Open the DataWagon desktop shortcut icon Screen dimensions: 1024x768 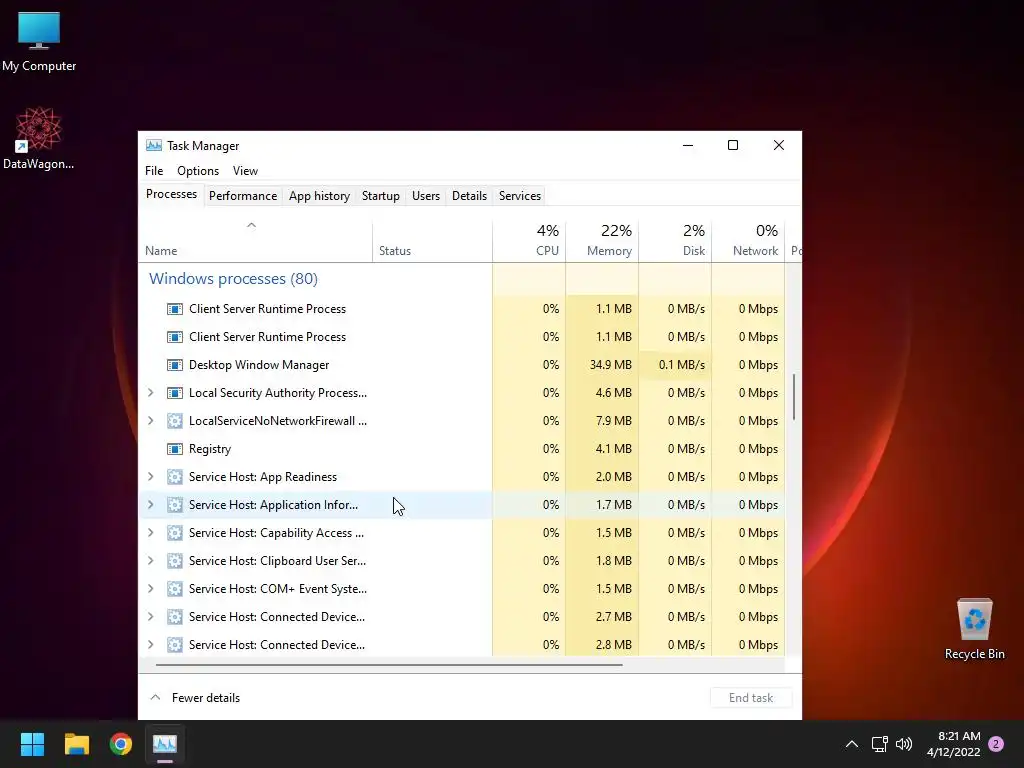click(x=39, y=138)
